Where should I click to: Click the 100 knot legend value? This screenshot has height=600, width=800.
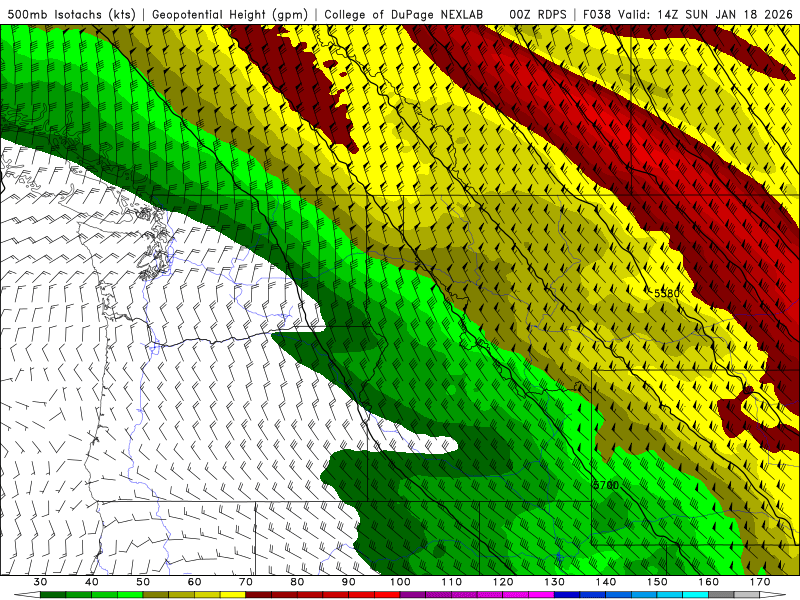(401, 582)
